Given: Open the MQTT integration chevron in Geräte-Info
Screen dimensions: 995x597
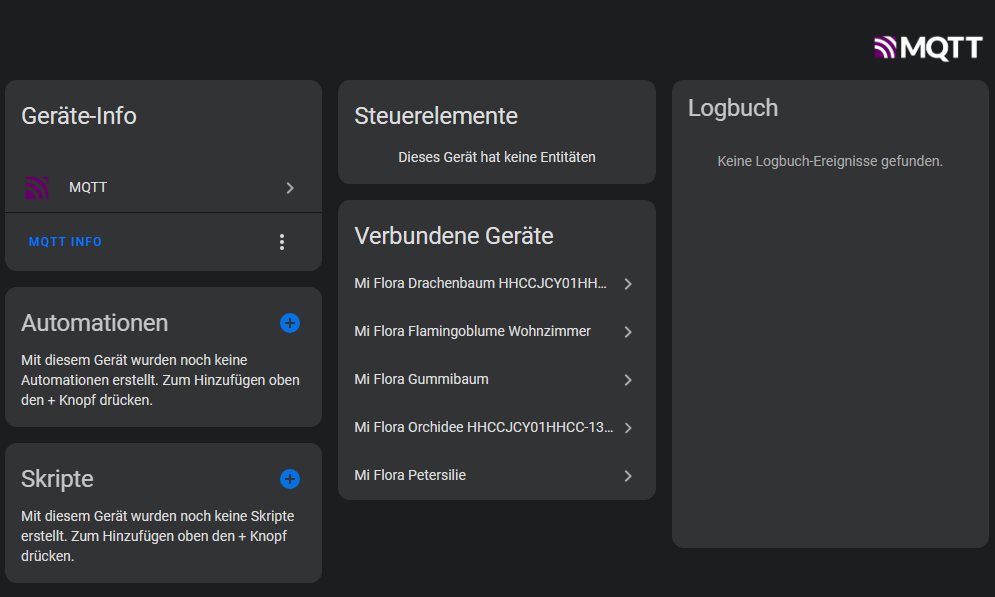Looking at the screenshot, I should coord(290,188).
